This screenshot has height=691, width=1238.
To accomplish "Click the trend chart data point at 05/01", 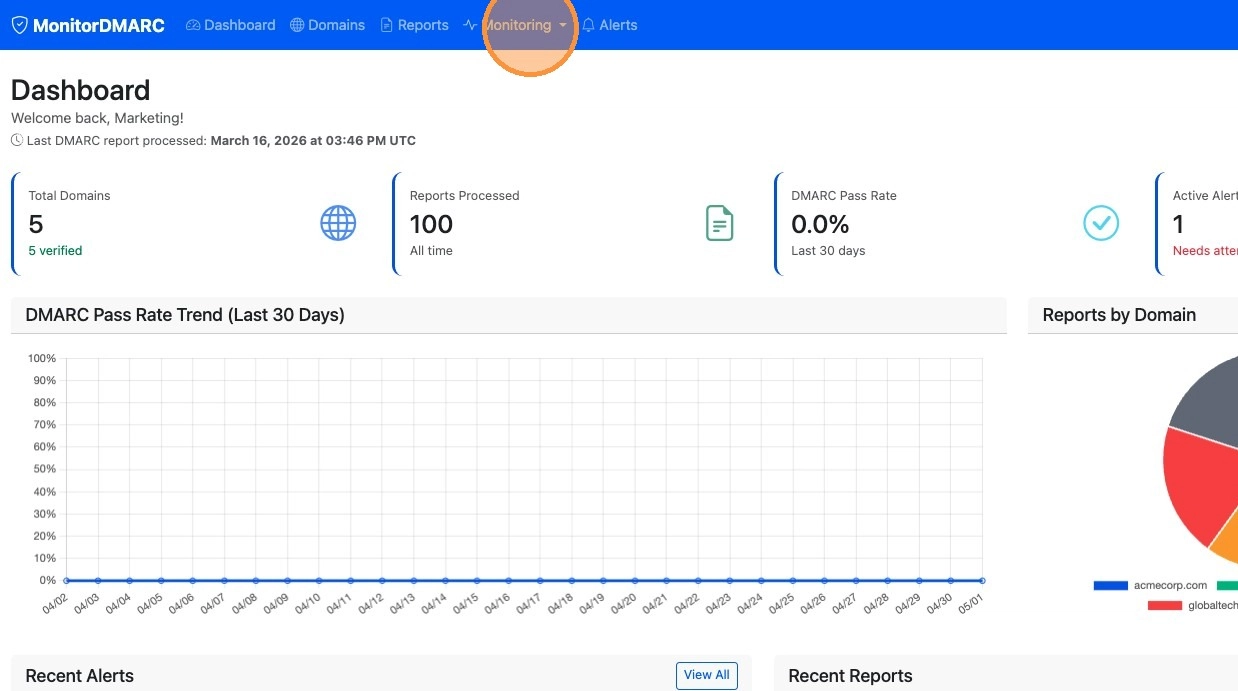I will coord(982,580).
